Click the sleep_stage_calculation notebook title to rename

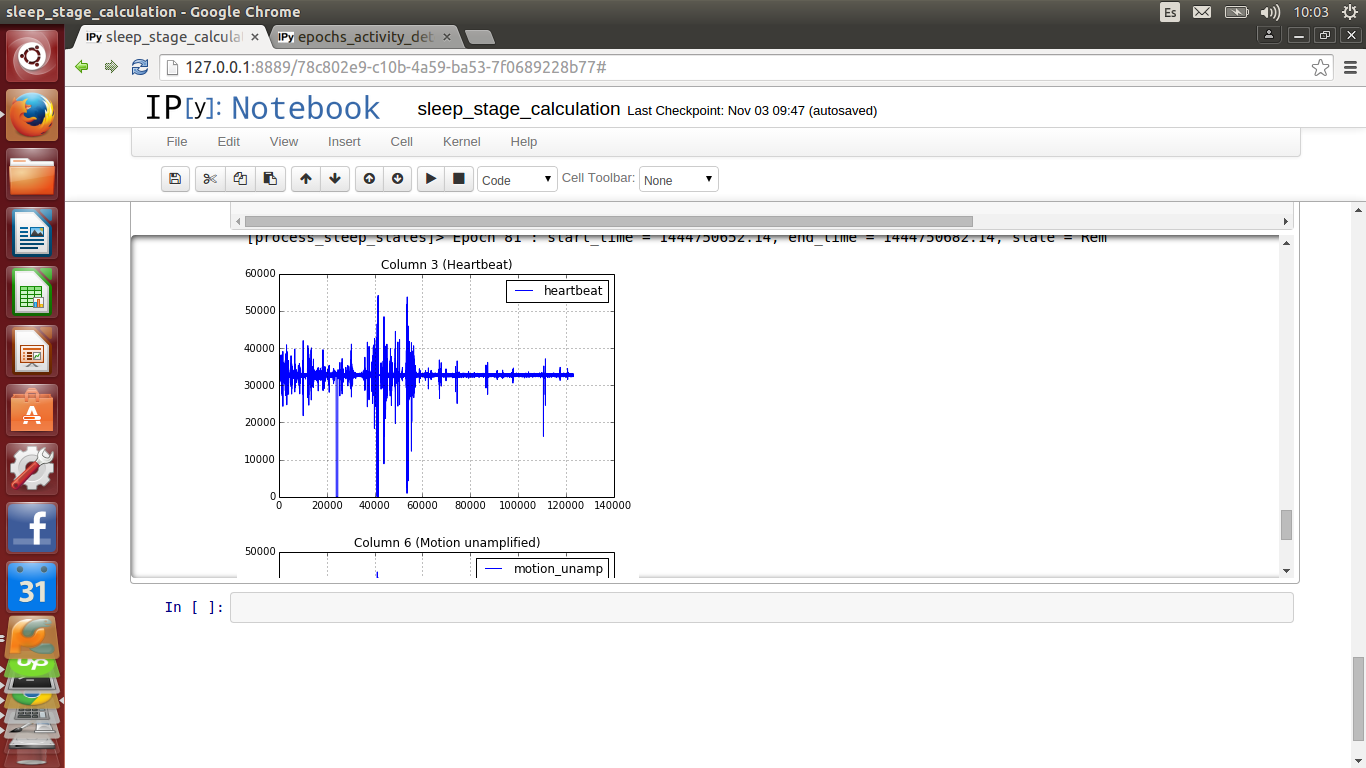518,109
